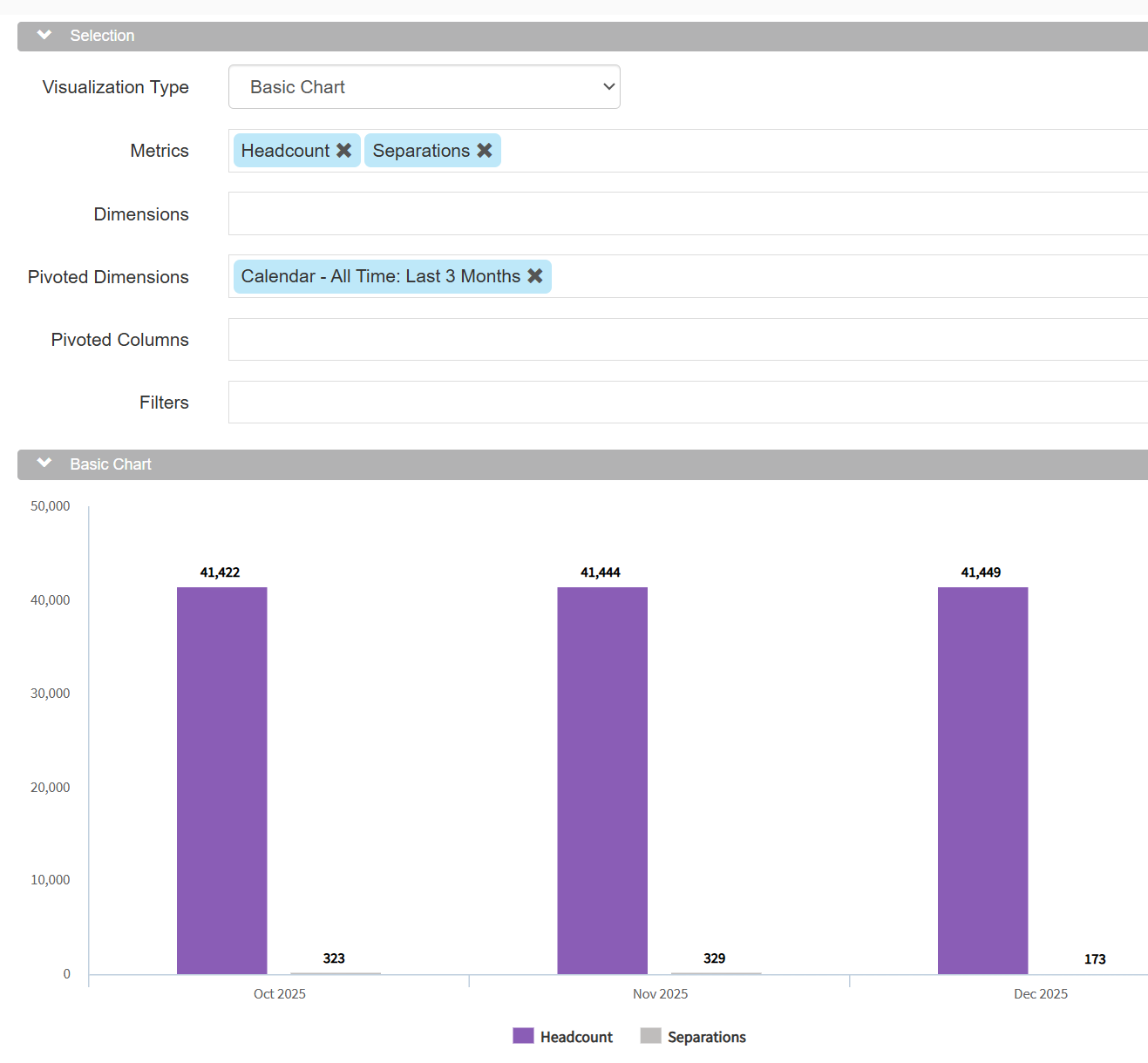
Task: Click the Oct 2025 Separations bar
Action: (335, 973)
